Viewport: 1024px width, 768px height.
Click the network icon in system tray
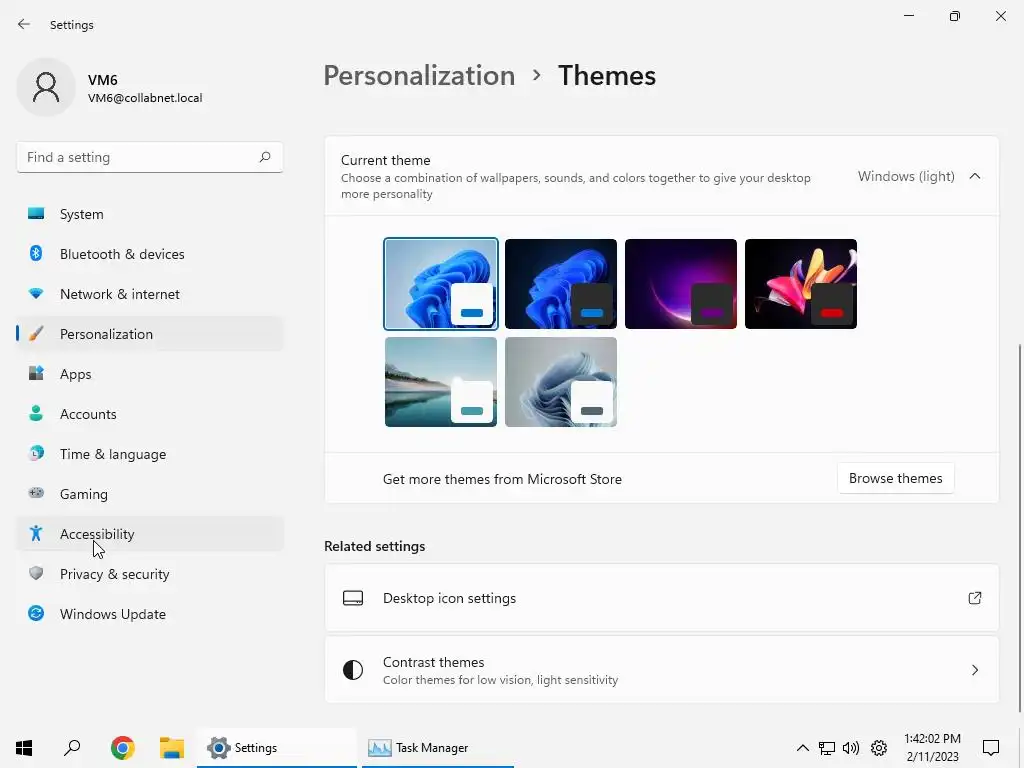(827, 748)
